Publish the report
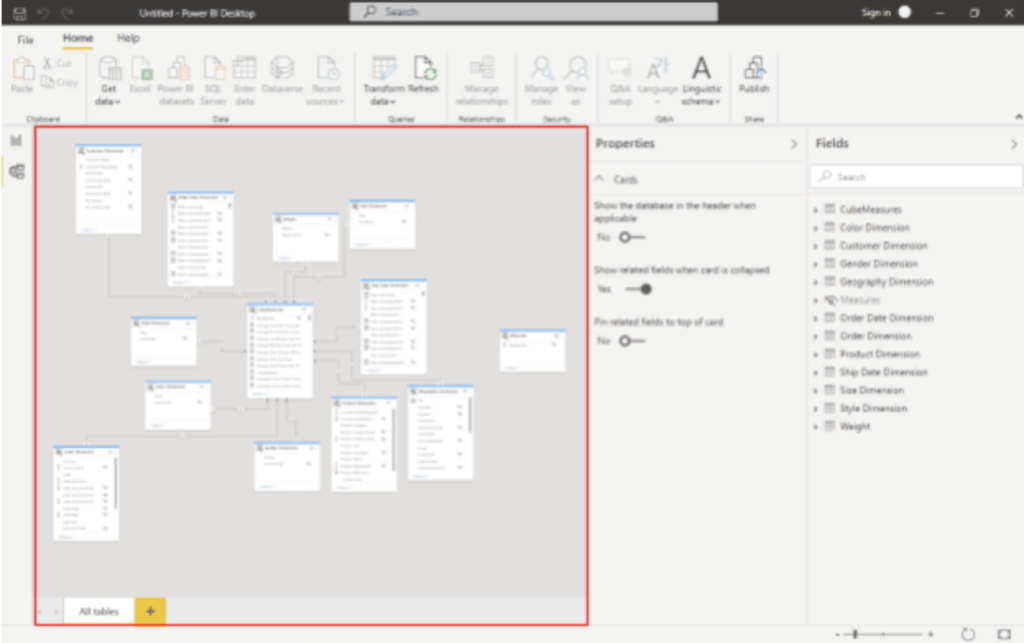 754,74
